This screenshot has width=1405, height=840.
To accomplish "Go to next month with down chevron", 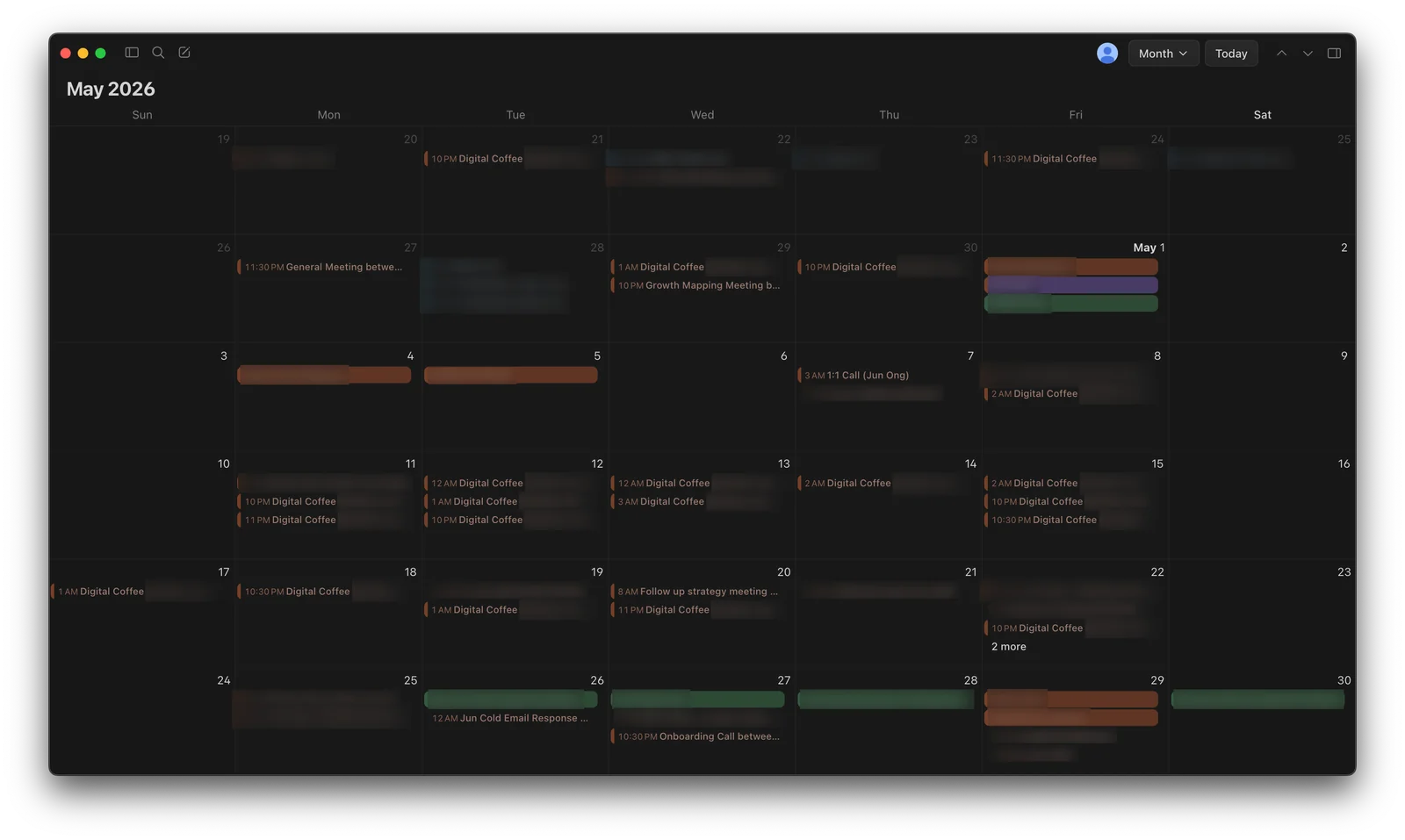I will (x=1308, y=54).
